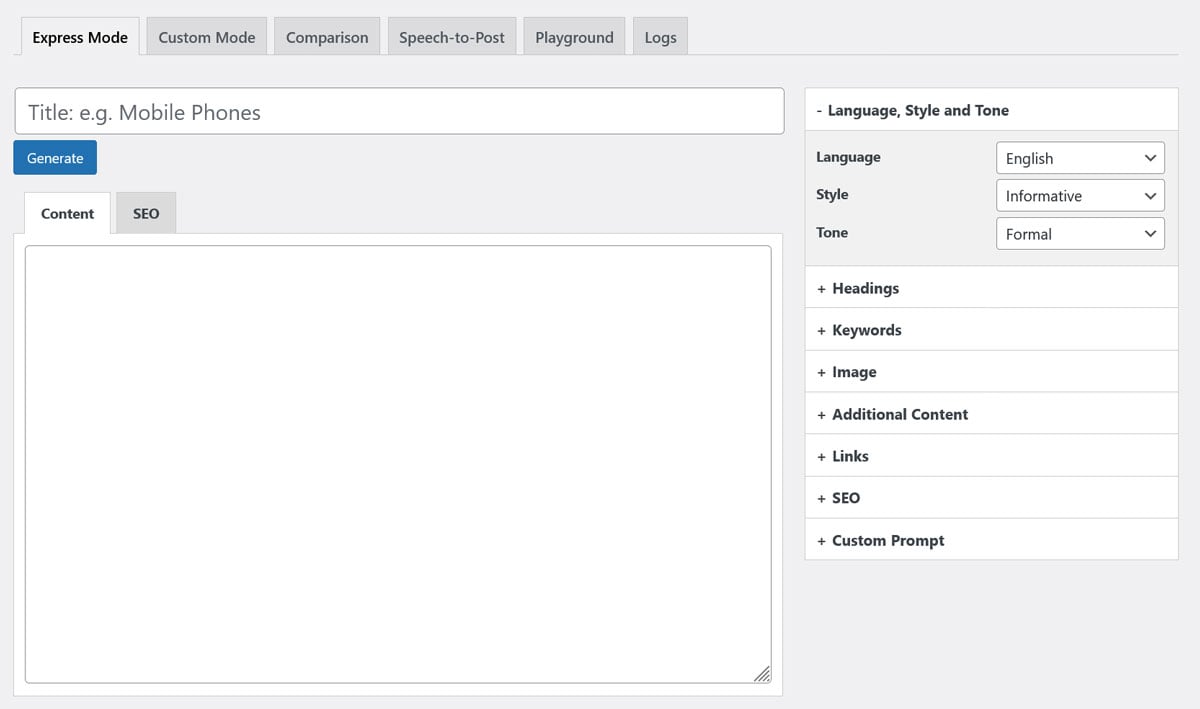Expand the Keywords section
The height and width of the screenshot is (709, 1200).
(x=866, y=330)
